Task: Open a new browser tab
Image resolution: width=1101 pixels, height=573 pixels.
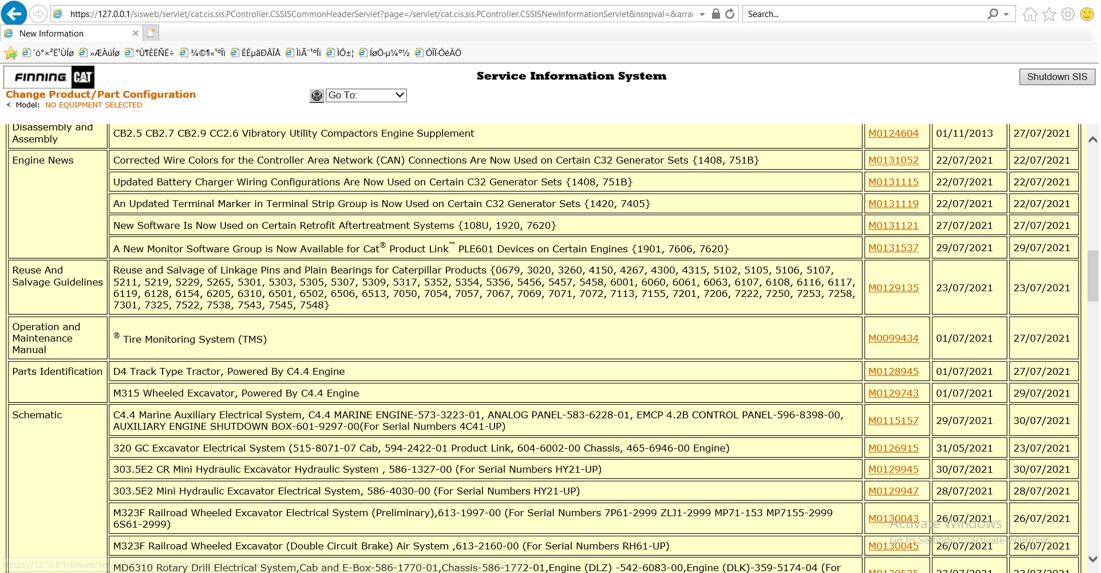Action: point(152,33)
